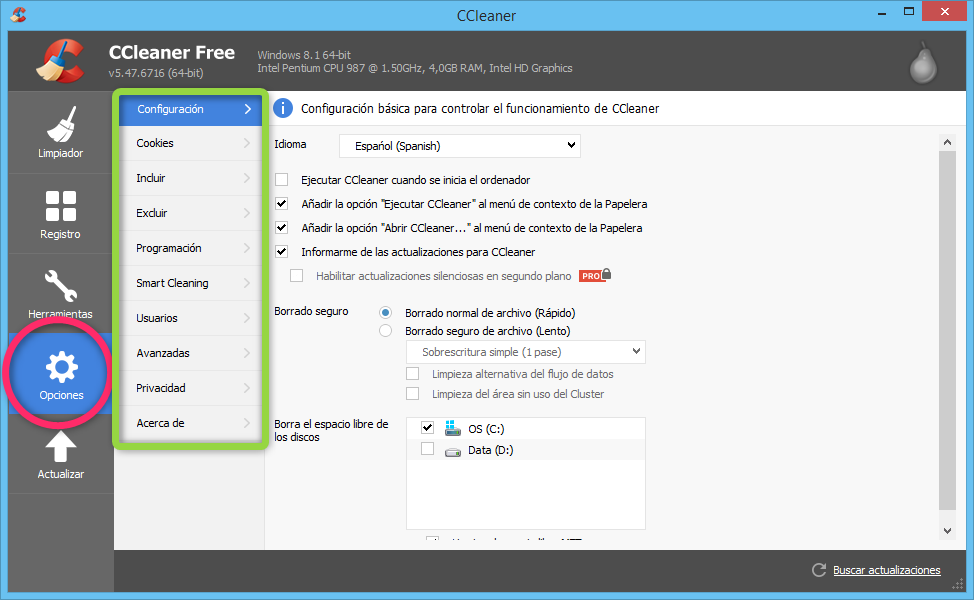Uncheck "Abrir CCleaner..." context menu option
Screen dimensions: 974x600
point(281,227)
